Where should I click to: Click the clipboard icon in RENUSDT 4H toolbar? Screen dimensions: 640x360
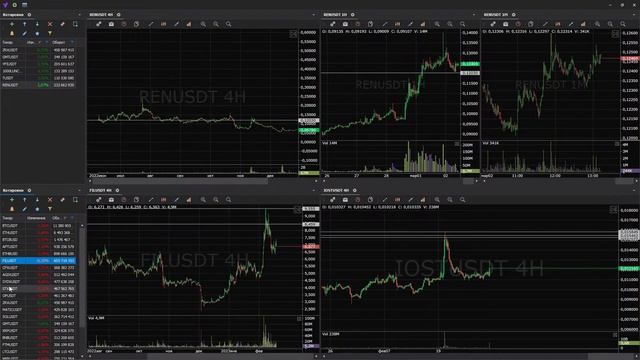point(136,24)
